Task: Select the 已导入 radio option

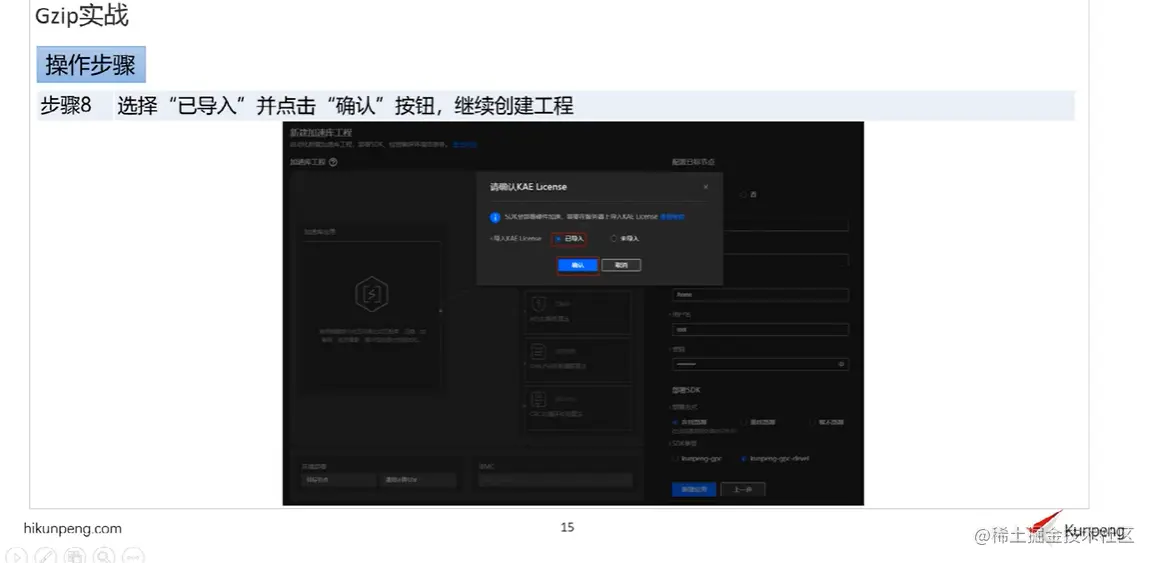Action: pos(558,239)
